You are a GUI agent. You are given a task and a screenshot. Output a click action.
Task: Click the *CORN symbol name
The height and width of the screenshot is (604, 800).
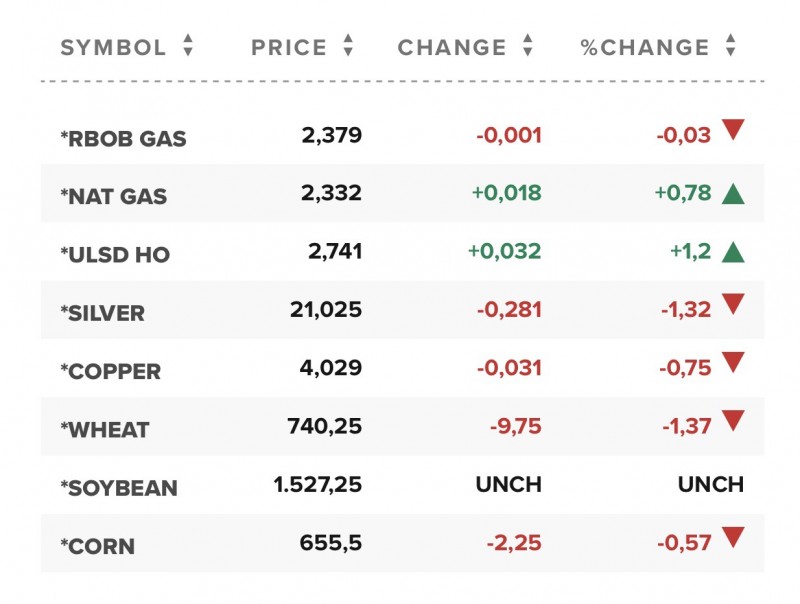98,546
